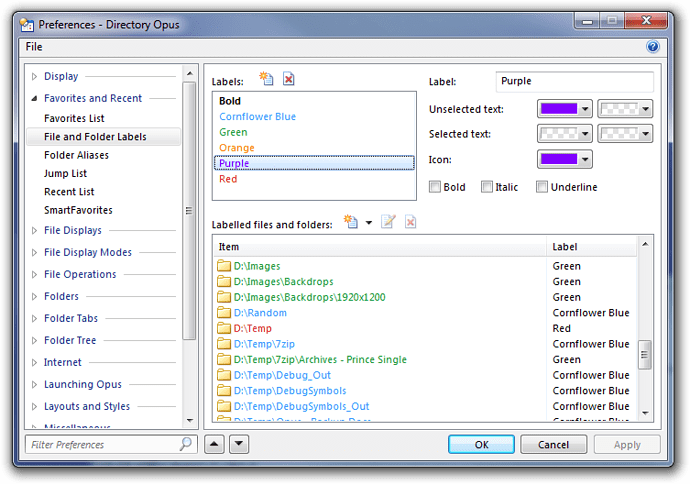This screenshot has width=690, height=484.
Task: Open the Folder Aliases page
Action: click(76, 155)
